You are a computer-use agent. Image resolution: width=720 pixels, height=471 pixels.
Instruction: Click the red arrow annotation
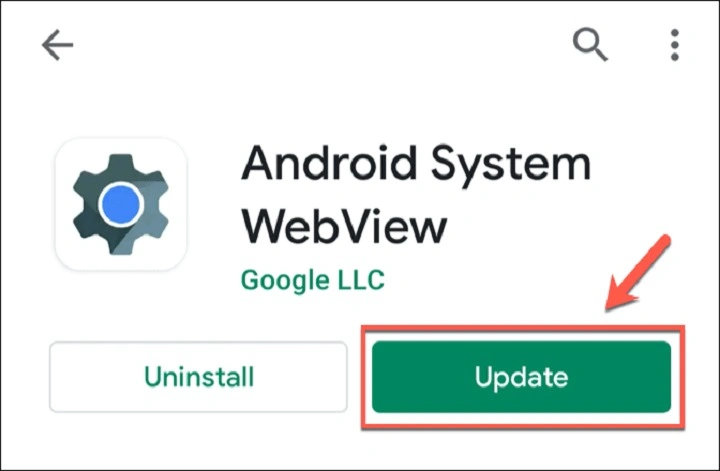click(639, 273)
